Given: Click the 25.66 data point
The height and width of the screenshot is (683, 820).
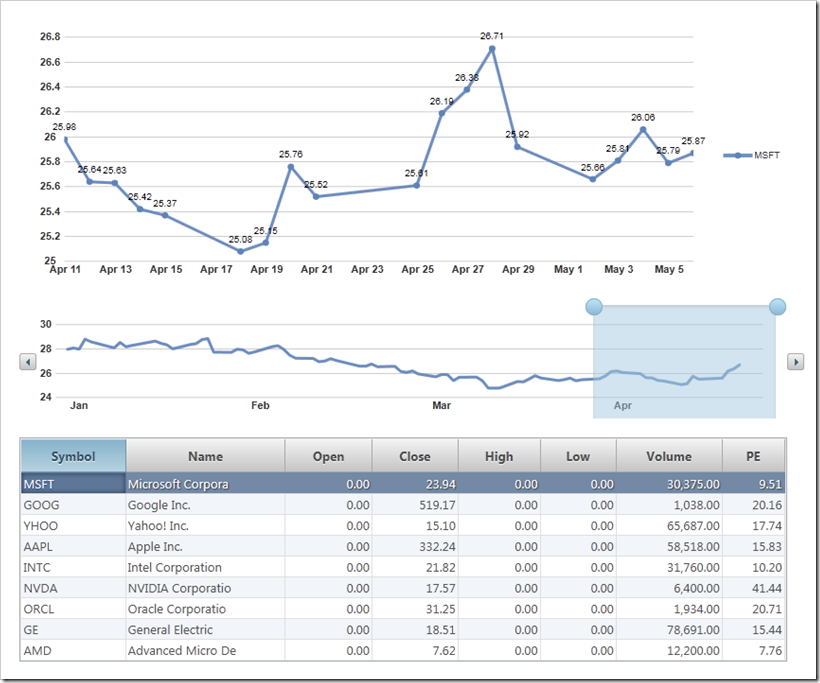Looking at the screenshot, I should tap(593, 179).
